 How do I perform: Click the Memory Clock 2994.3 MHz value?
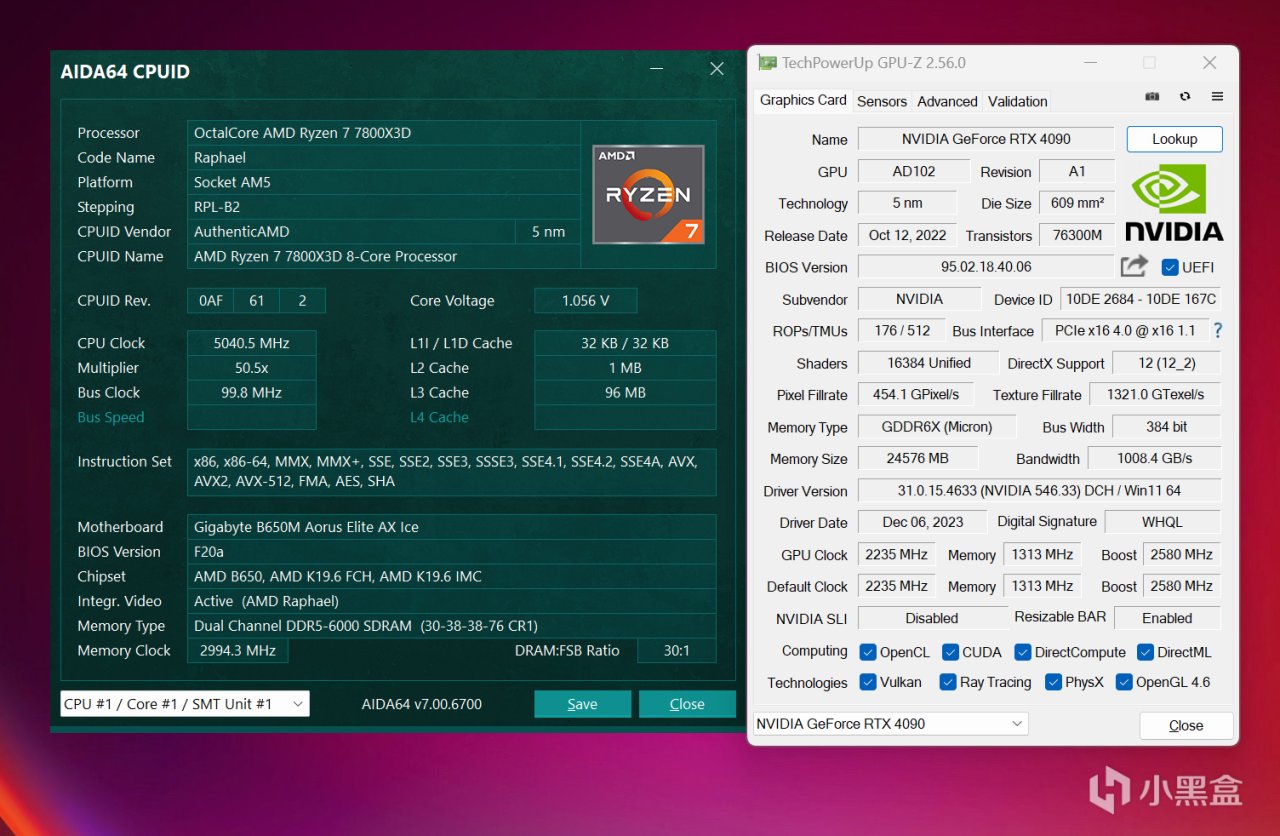[238, 650]
